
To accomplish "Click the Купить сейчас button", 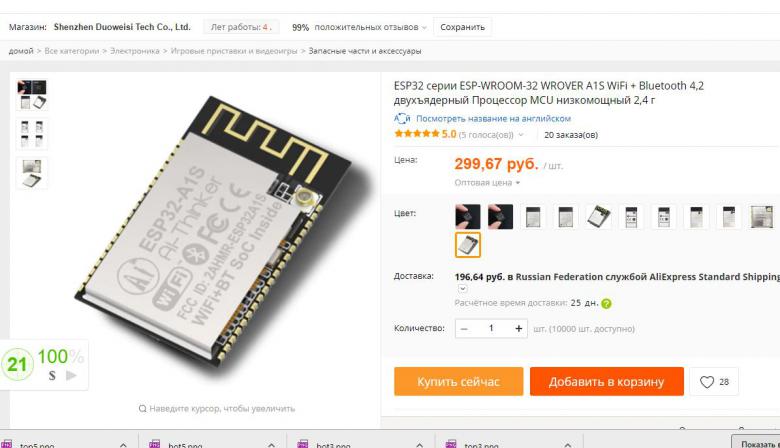I will point(458,381).
